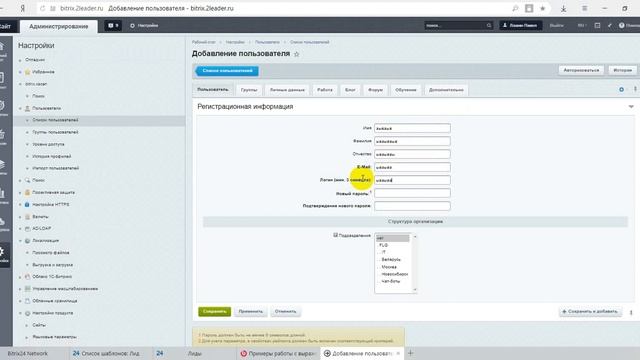Screen dimensions: 640x360
Task: Switch to the Блог tab
Action: coord(350,90)
